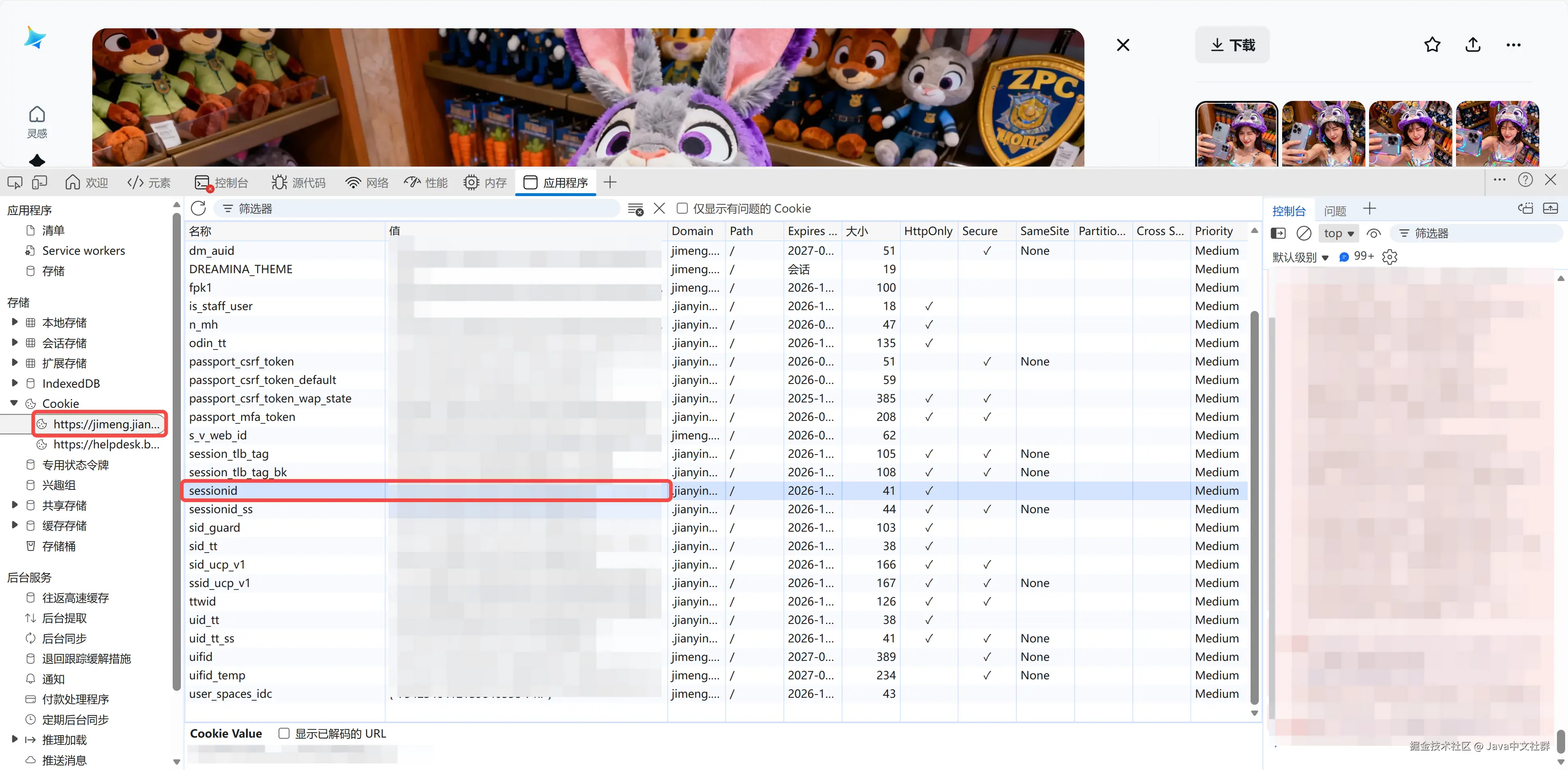Click the refresh cookies icon
Image resolution: width=1568 pixels, height=770 pixels.
pos(199,209)
